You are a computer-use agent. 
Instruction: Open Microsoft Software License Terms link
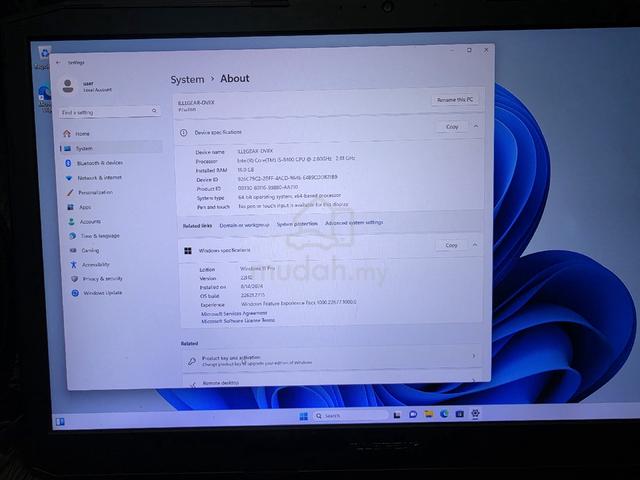point(238,321)
